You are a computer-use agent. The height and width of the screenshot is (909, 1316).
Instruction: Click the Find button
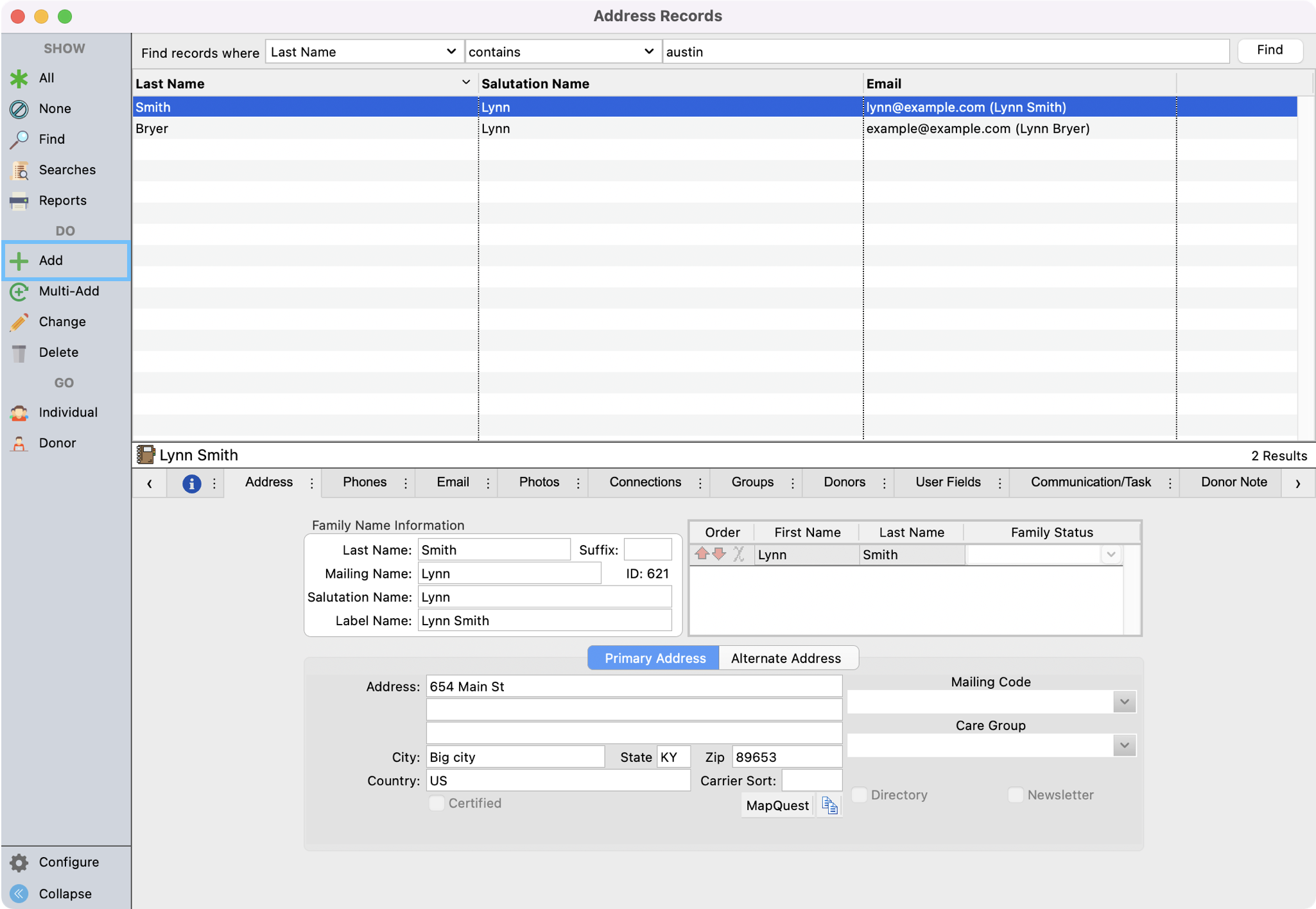[x=1269, y=50]
